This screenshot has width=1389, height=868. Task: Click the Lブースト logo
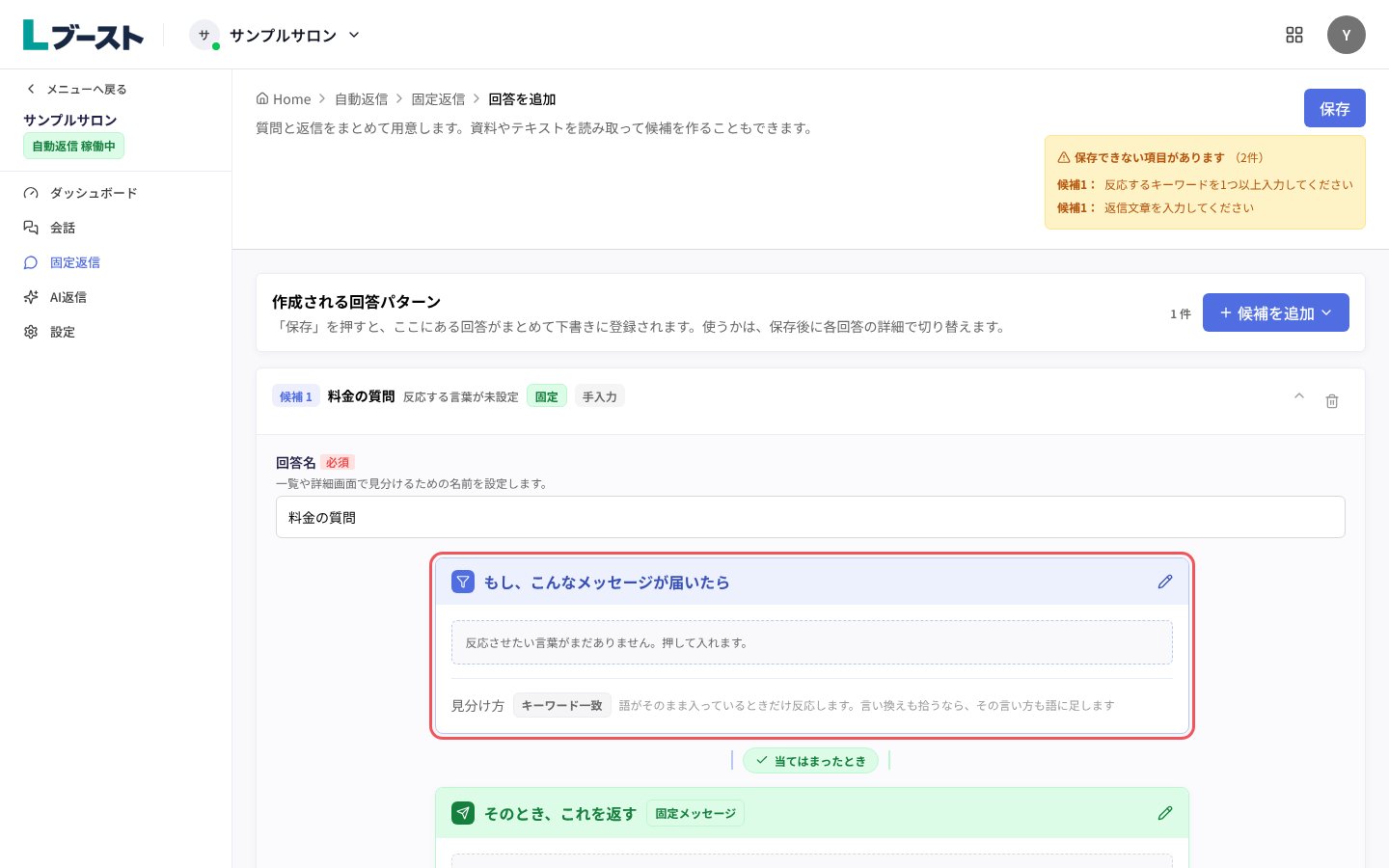click(x=83, y=35)
